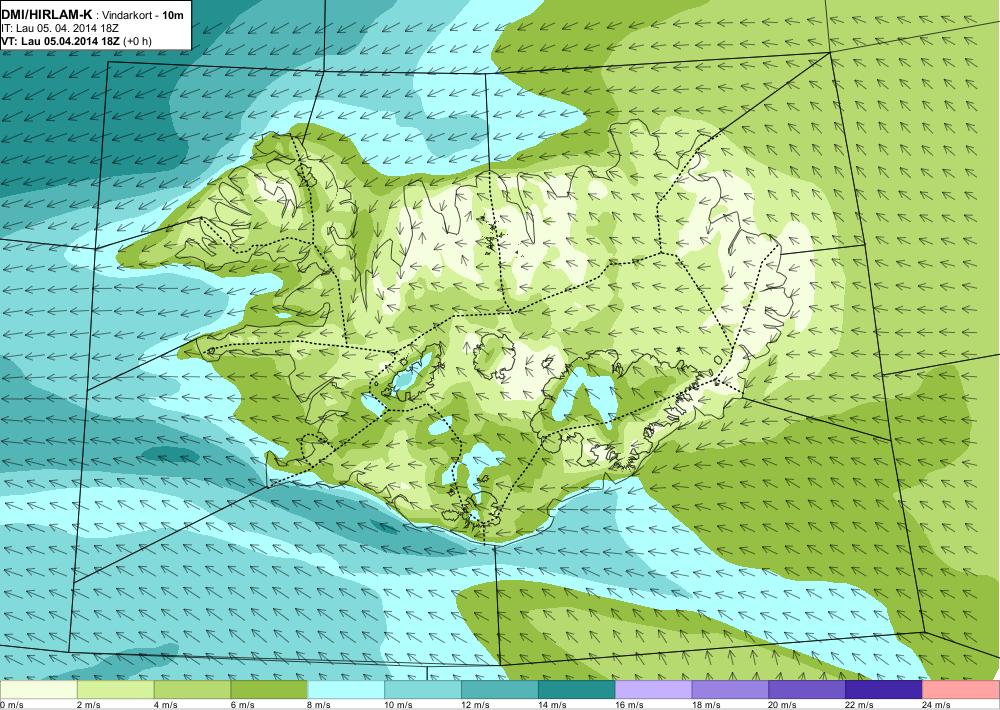Pick the light turquoise 10 m/s legend swatch
This screenshot has height=710, width=1000.
(423, 690)
